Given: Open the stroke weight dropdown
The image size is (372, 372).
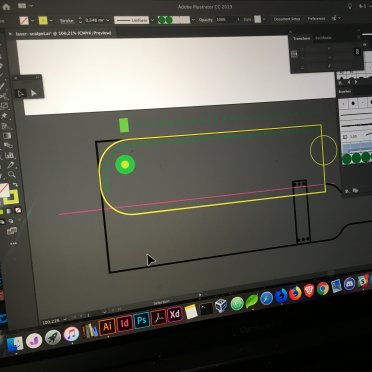Looking at the screenshot, I should (x=108, y=20).
